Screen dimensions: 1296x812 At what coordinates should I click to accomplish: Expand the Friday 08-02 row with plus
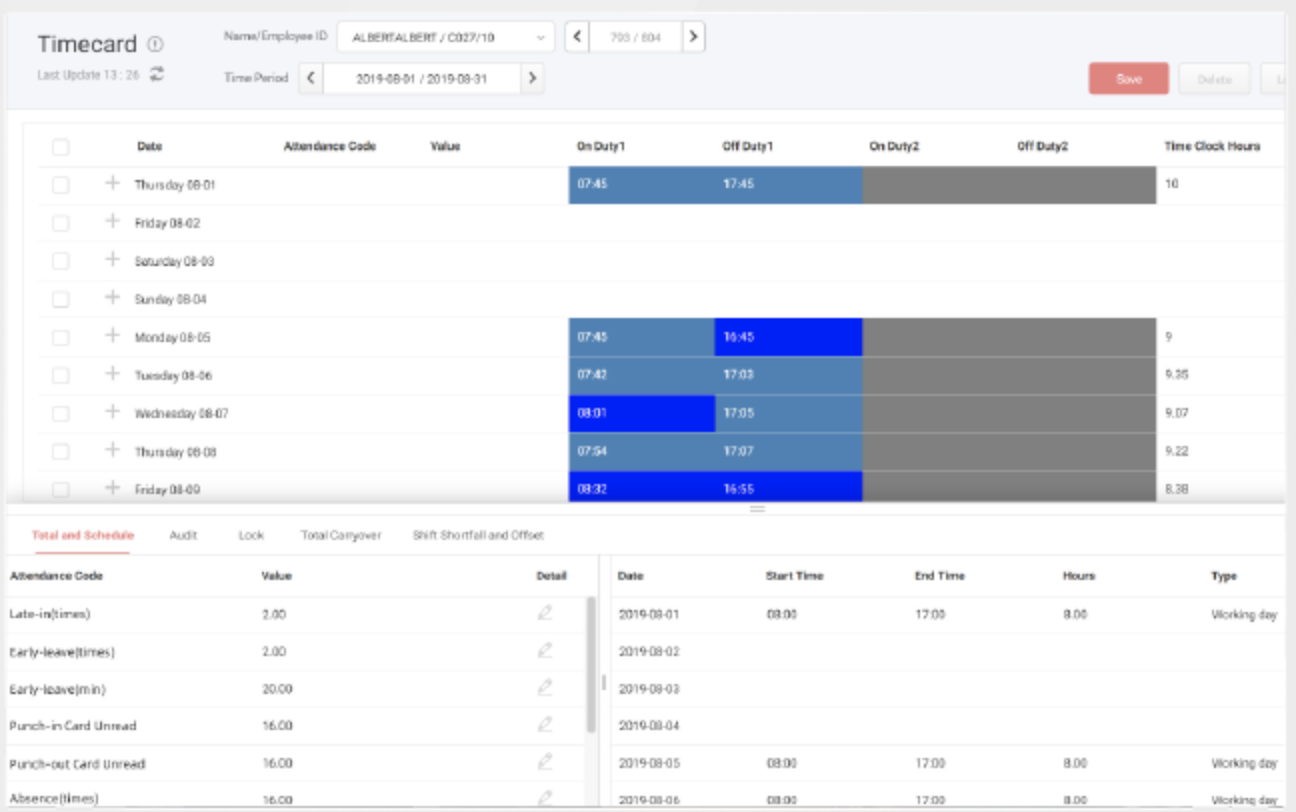tap(112, 222)
